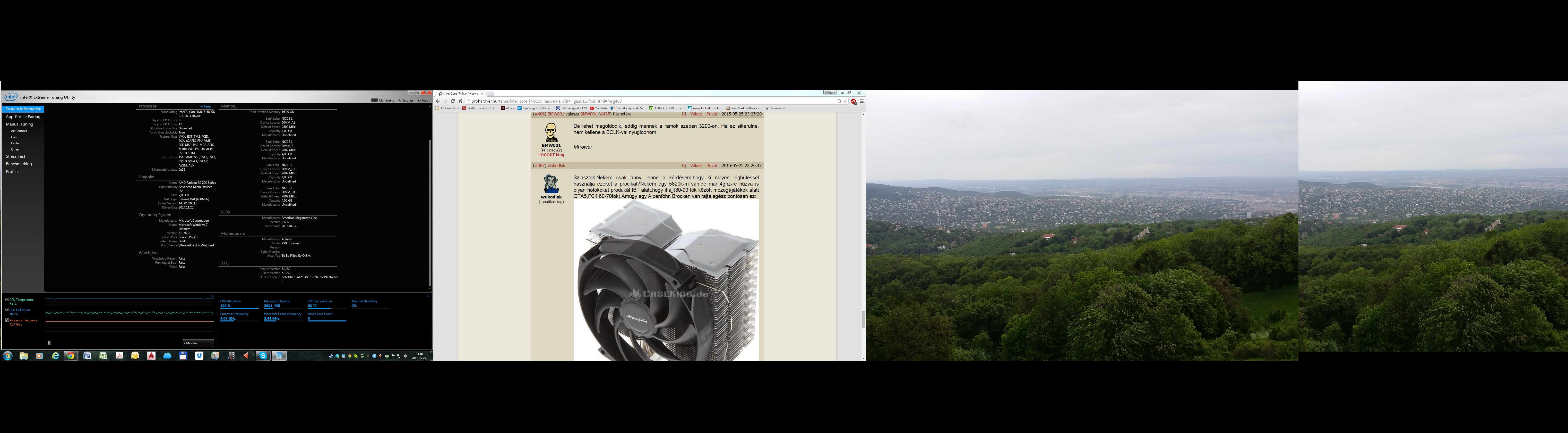1568x433 pixels.
Task: Click the Chrome home button
Action: (460, 101)
